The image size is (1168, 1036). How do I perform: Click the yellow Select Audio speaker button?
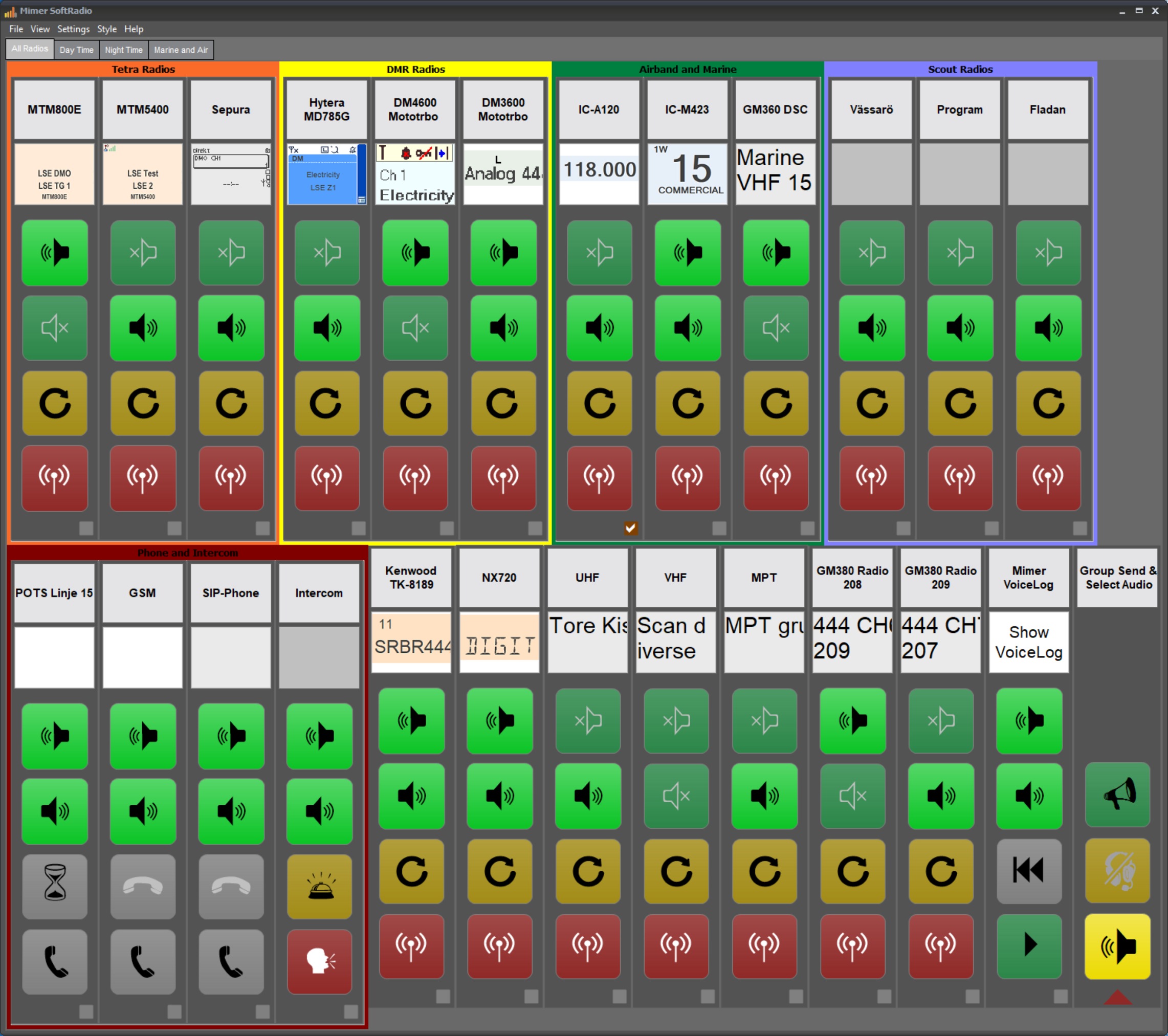pos(1118,946)
